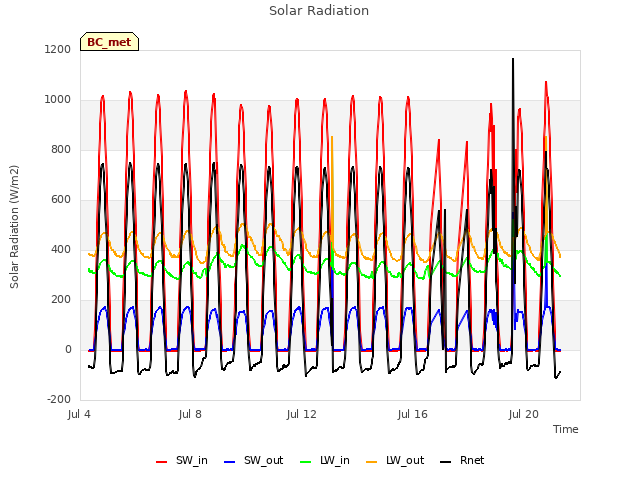Click the 400 y-axis tick label

(61, 249)
